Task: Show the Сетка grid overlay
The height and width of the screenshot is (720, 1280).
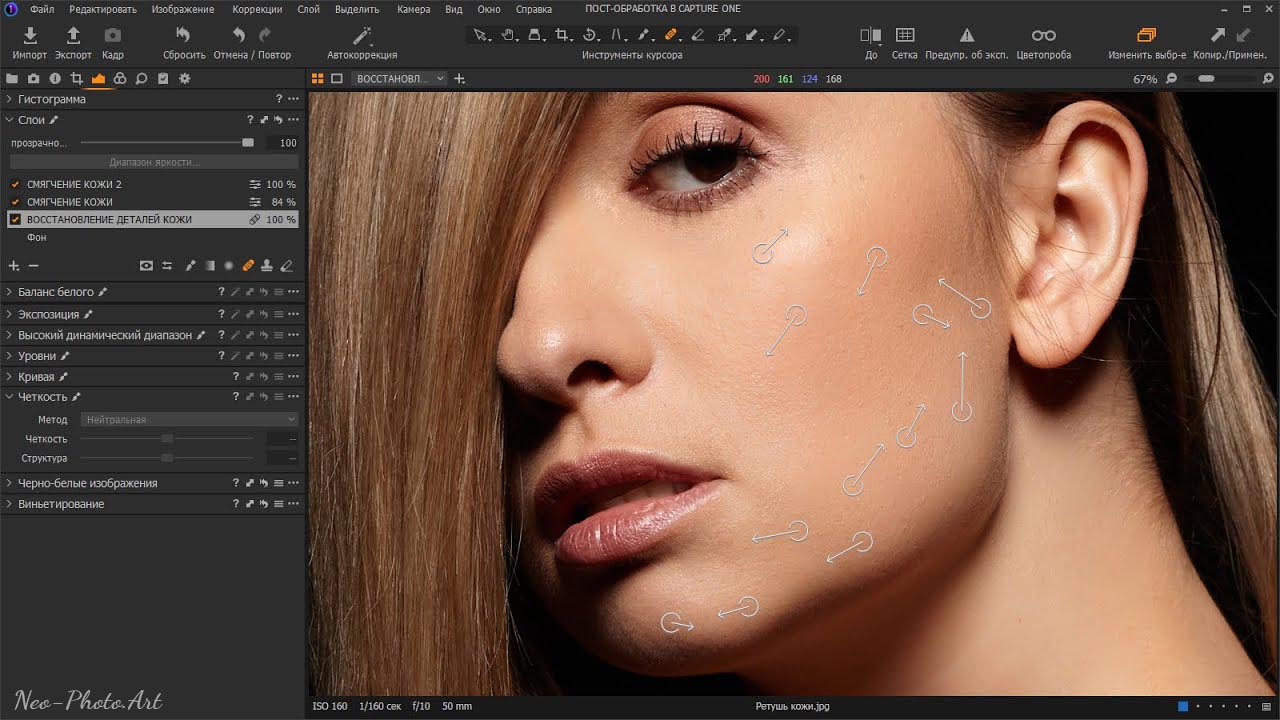Action: [904, 36]
